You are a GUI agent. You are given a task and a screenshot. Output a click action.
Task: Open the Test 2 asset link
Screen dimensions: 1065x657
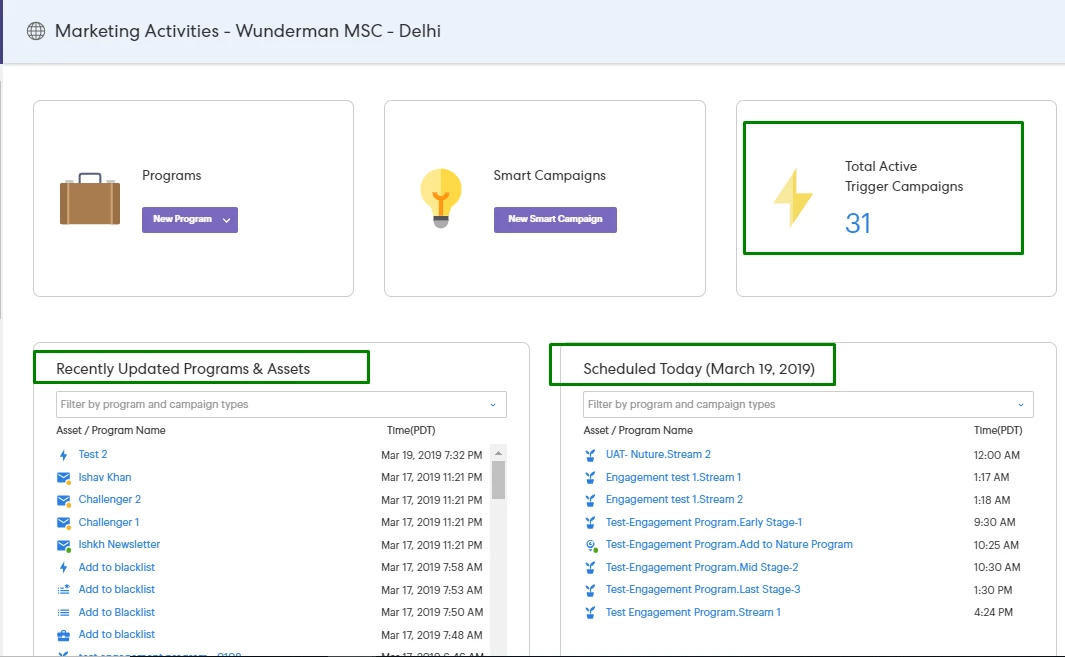tap(93, 454)
